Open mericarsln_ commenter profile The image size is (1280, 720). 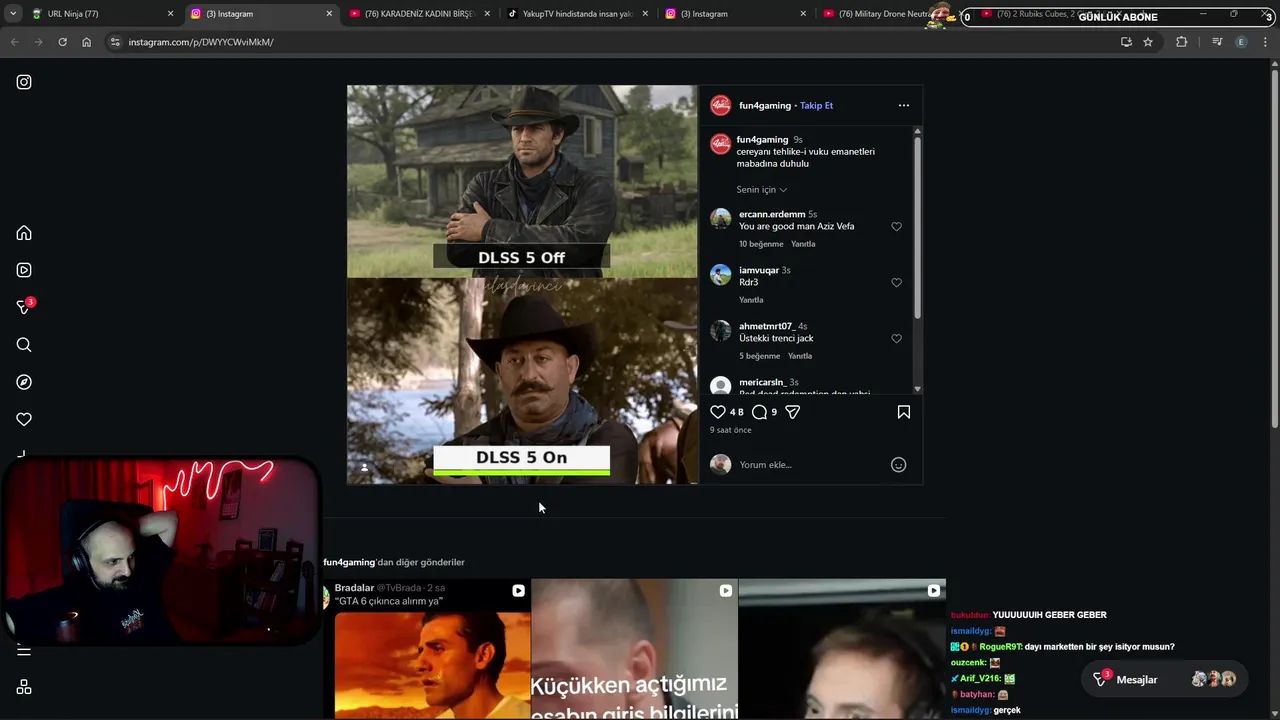[x=765, y=383]
